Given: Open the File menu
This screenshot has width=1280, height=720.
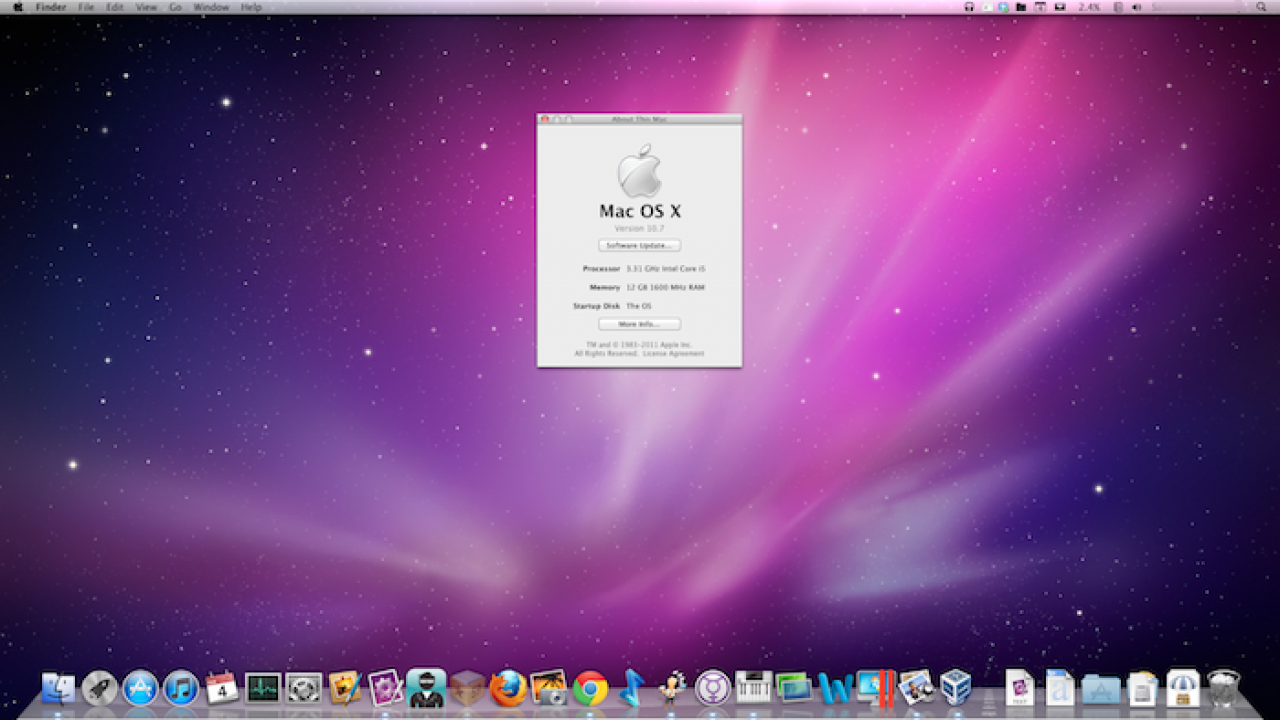Looking at the screenshot, I should click(87, 7).
